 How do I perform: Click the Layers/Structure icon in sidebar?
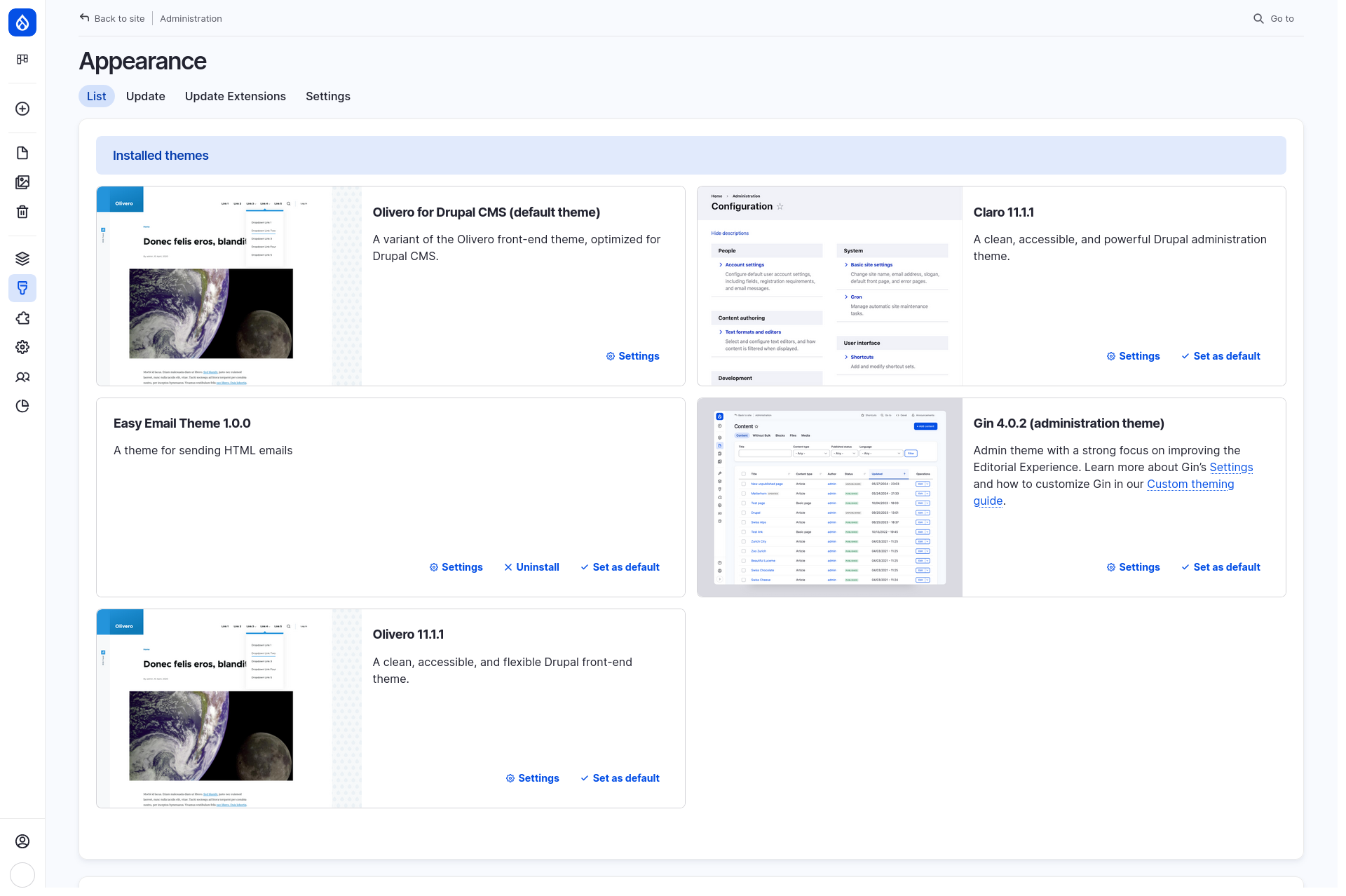pyautogui.click(x=22, y=258)
